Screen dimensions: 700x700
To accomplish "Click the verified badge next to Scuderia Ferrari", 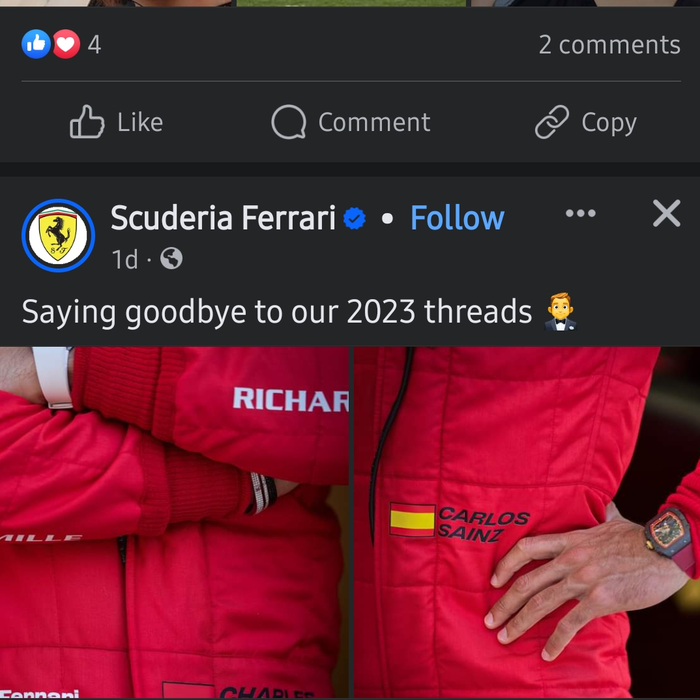I will click(x=354, y=218).
